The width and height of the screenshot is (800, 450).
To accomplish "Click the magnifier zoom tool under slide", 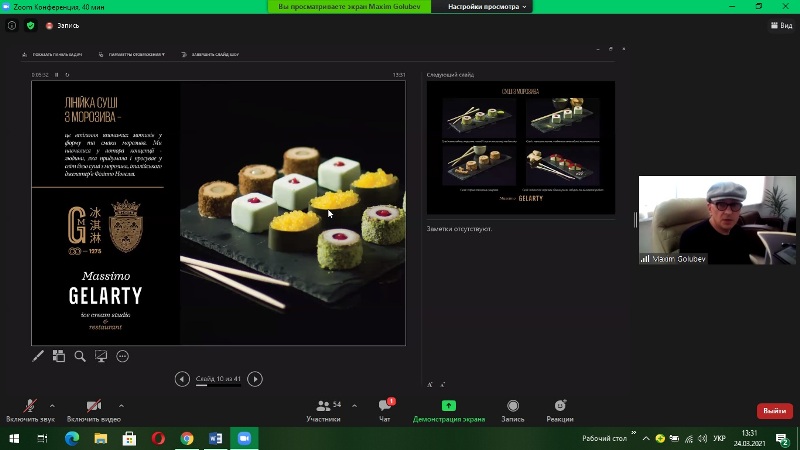I will tap(80, 356).
